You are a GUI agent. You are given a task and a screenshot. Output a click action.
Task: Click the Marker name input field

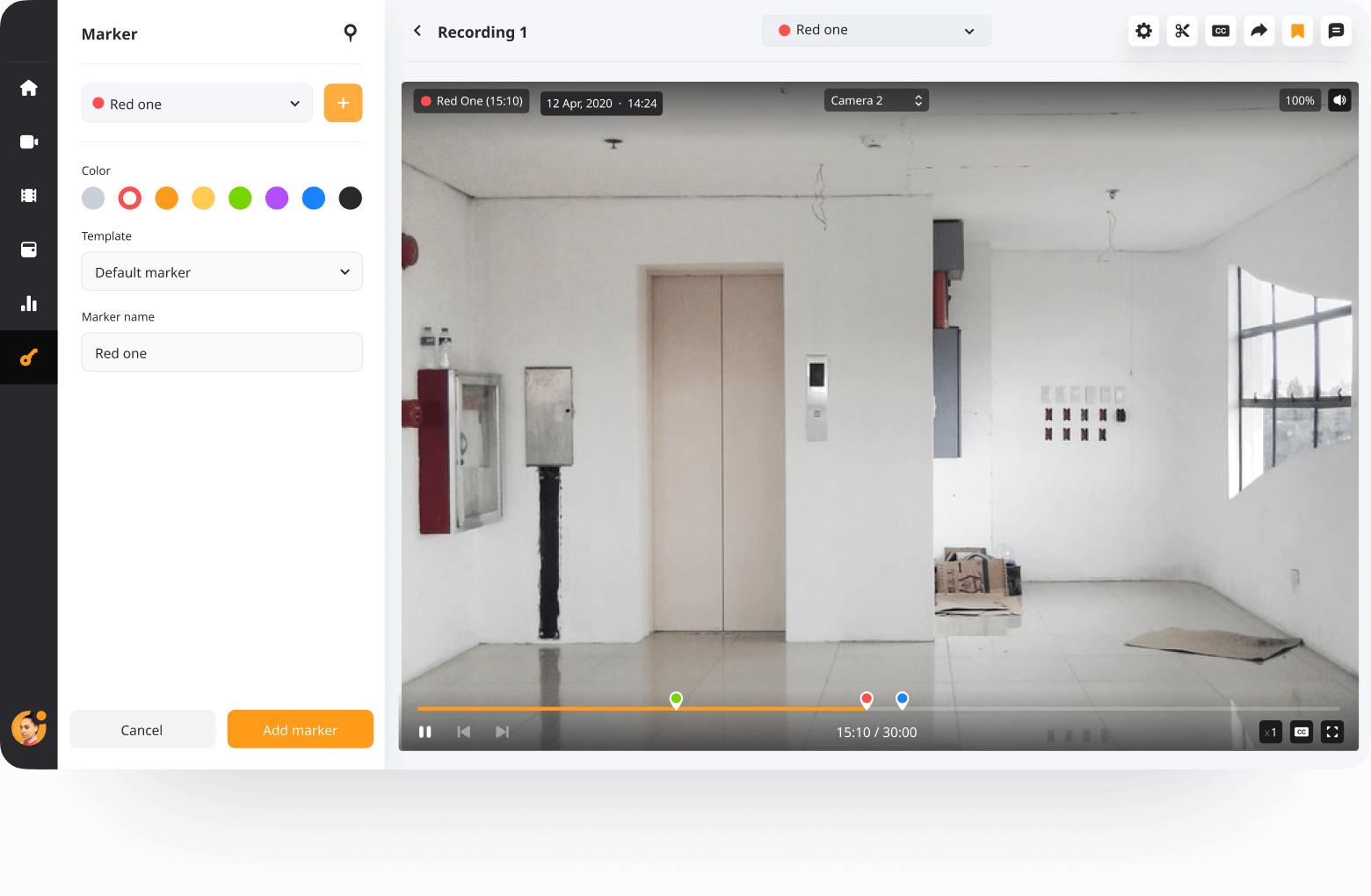point(222,352)
